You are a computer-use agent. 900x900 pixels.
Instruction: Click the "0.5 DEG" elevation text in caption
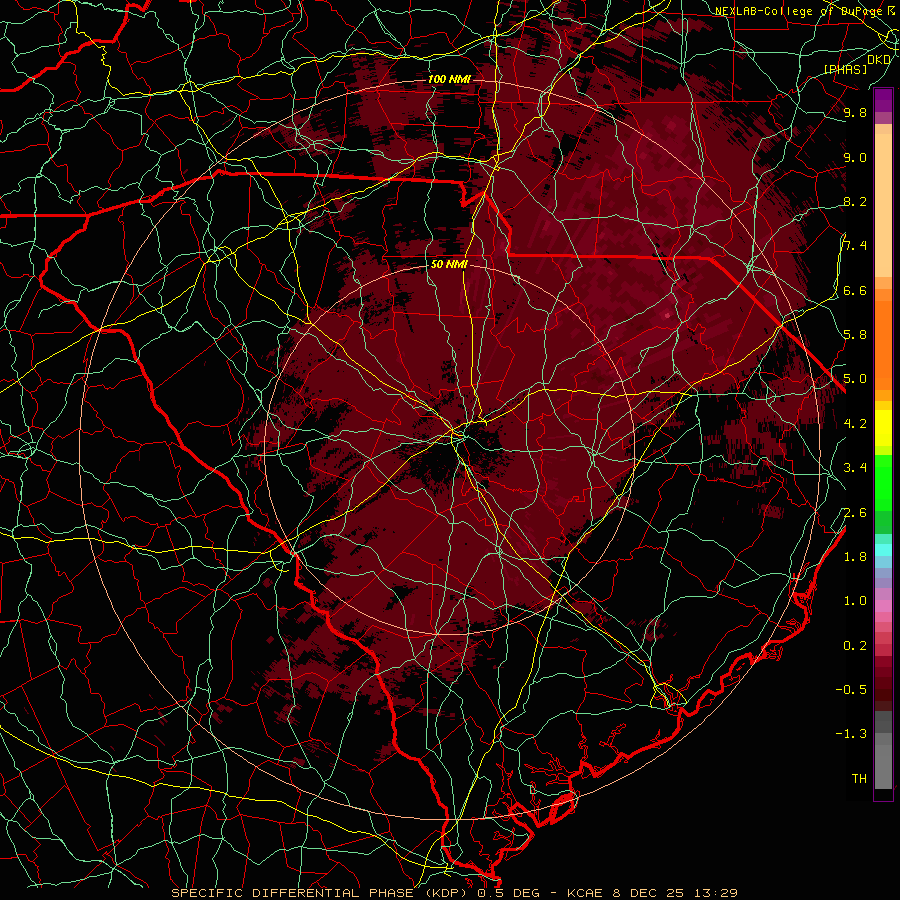click(x=507, y=893)
